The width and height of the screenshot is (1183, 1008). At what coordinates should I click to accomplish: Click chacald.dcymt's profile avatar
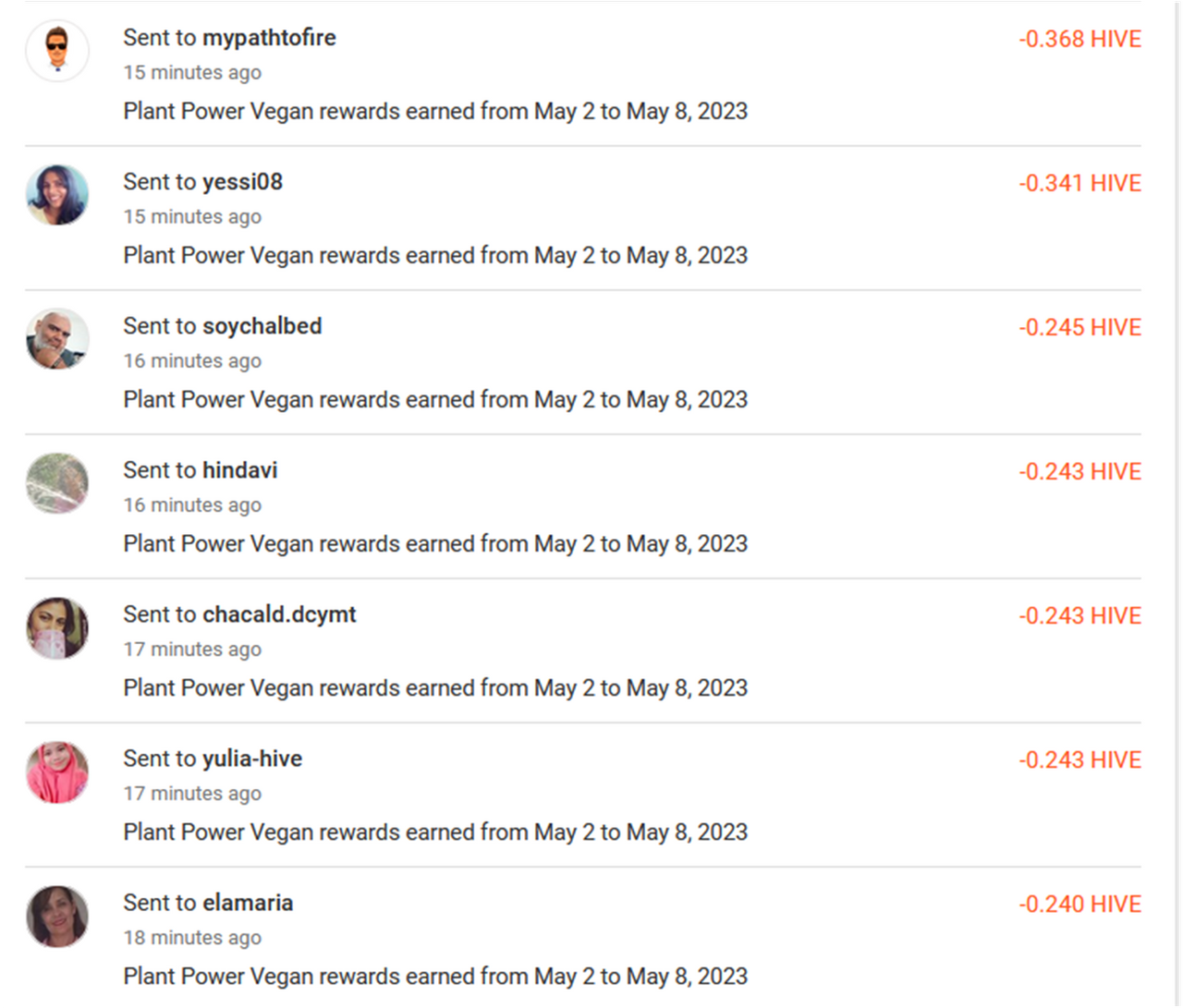click(57, 627)
